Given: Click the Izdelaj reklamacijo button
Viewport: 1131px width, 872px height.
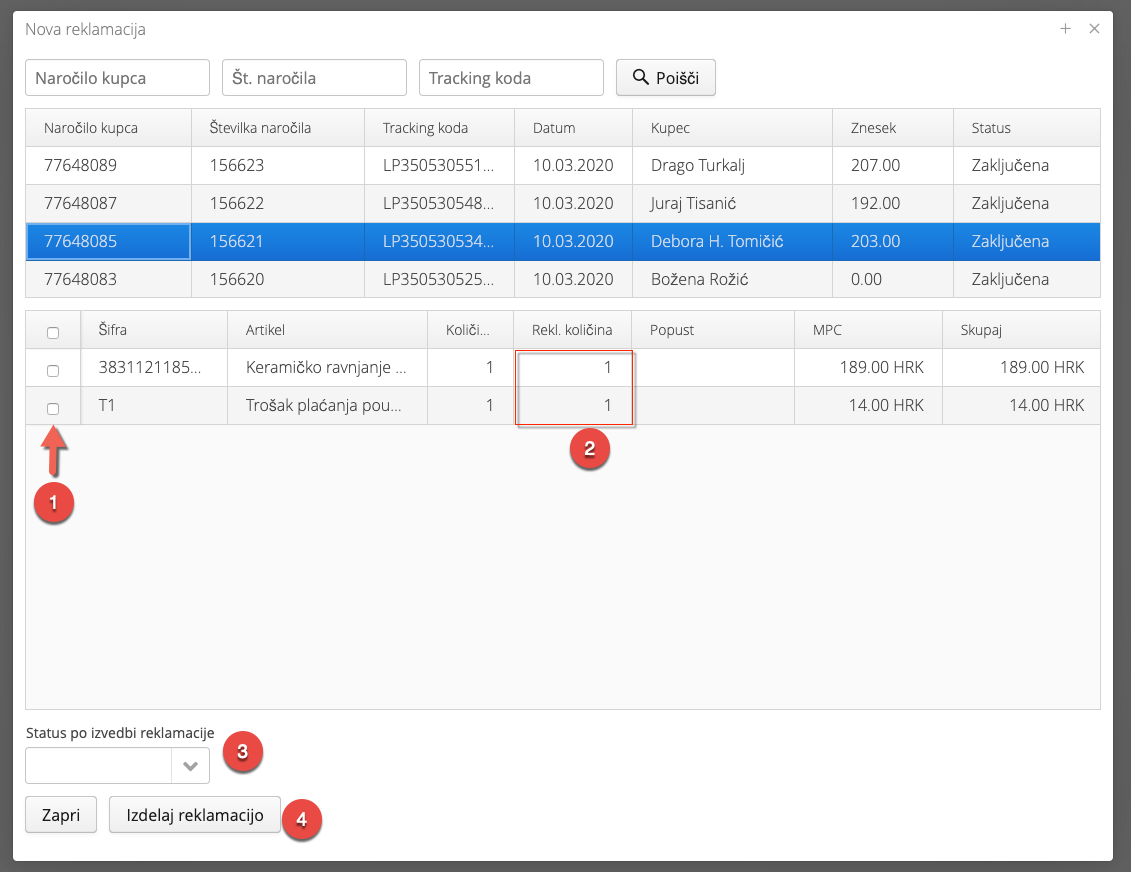Looking at the screenshot, I should point(195,815).
